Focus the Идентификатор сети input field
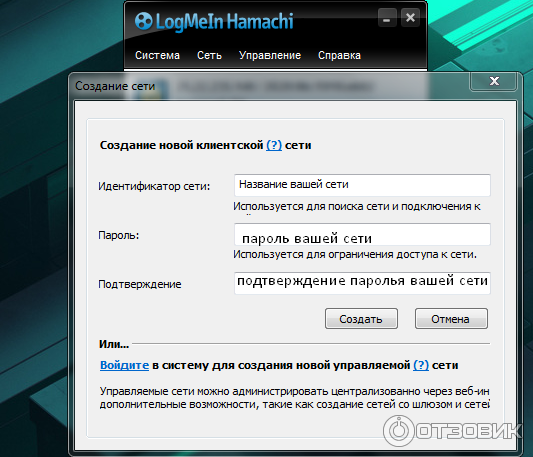Viewport: 533px width, 457px height. coord(362,185)
